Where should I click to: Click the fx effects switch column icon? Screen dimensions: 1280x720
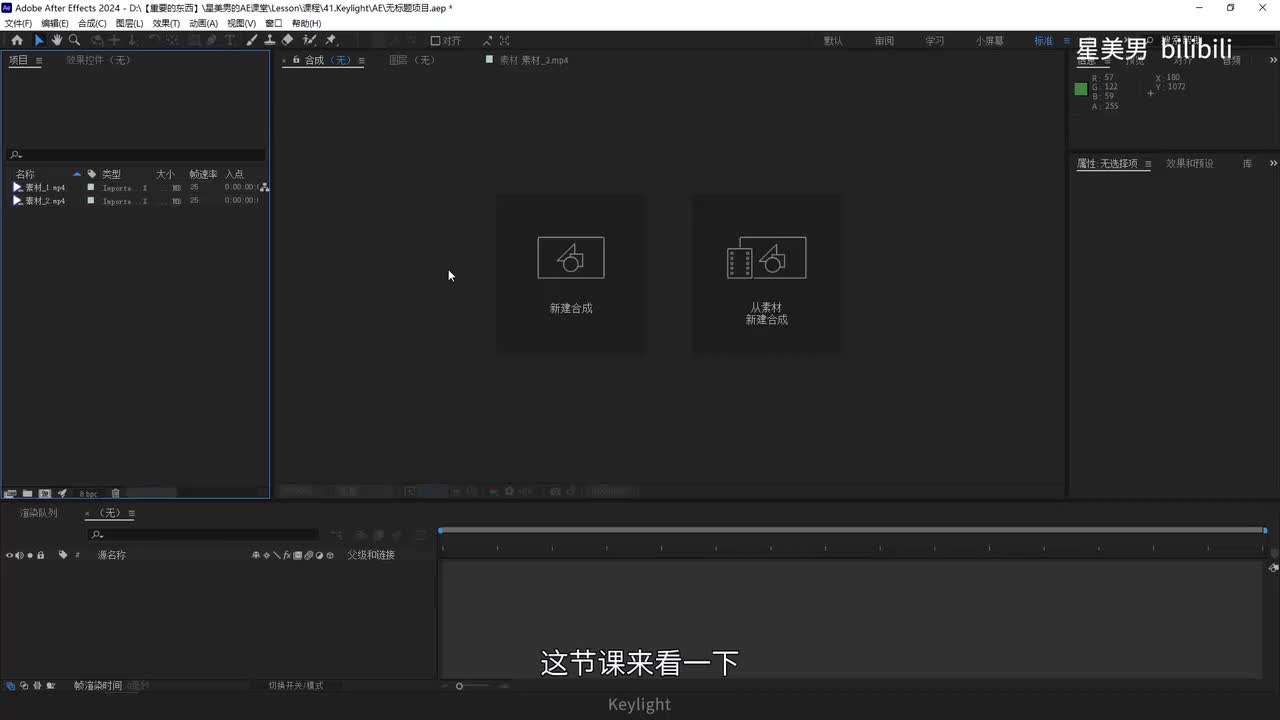pyautogui.click(x=287, y=555)
